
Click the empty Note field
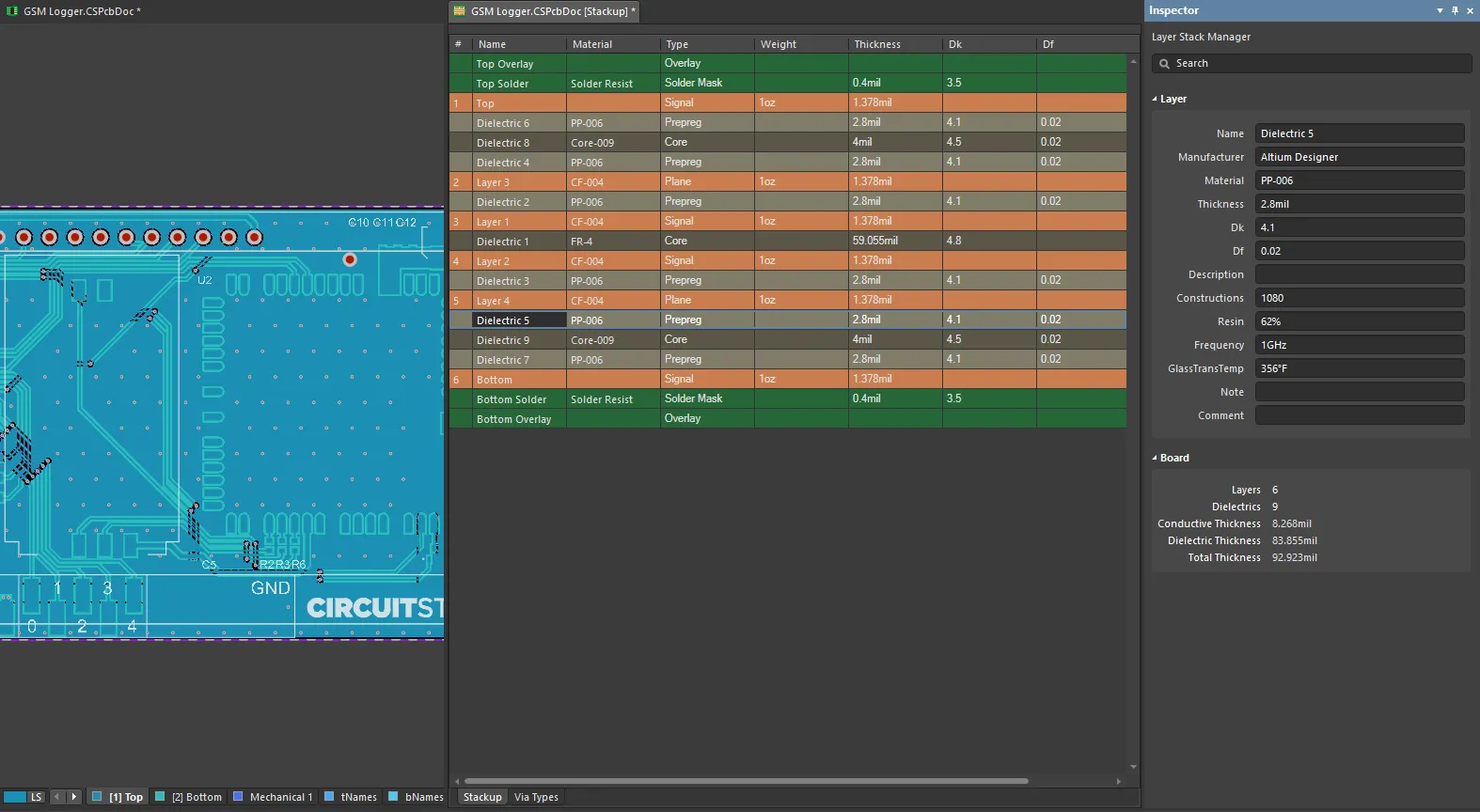(1360, 392)
